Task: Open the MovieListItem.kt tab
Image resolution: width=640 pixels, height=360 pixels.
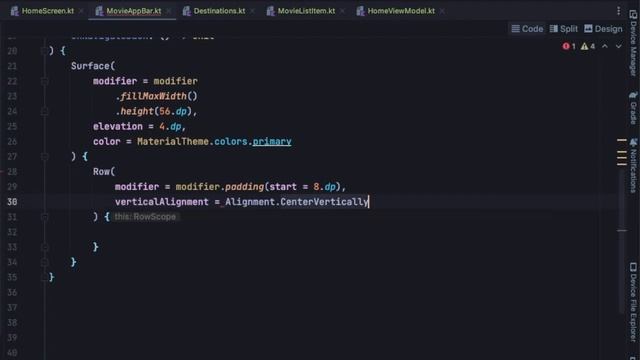Action: tap(306, 11)
